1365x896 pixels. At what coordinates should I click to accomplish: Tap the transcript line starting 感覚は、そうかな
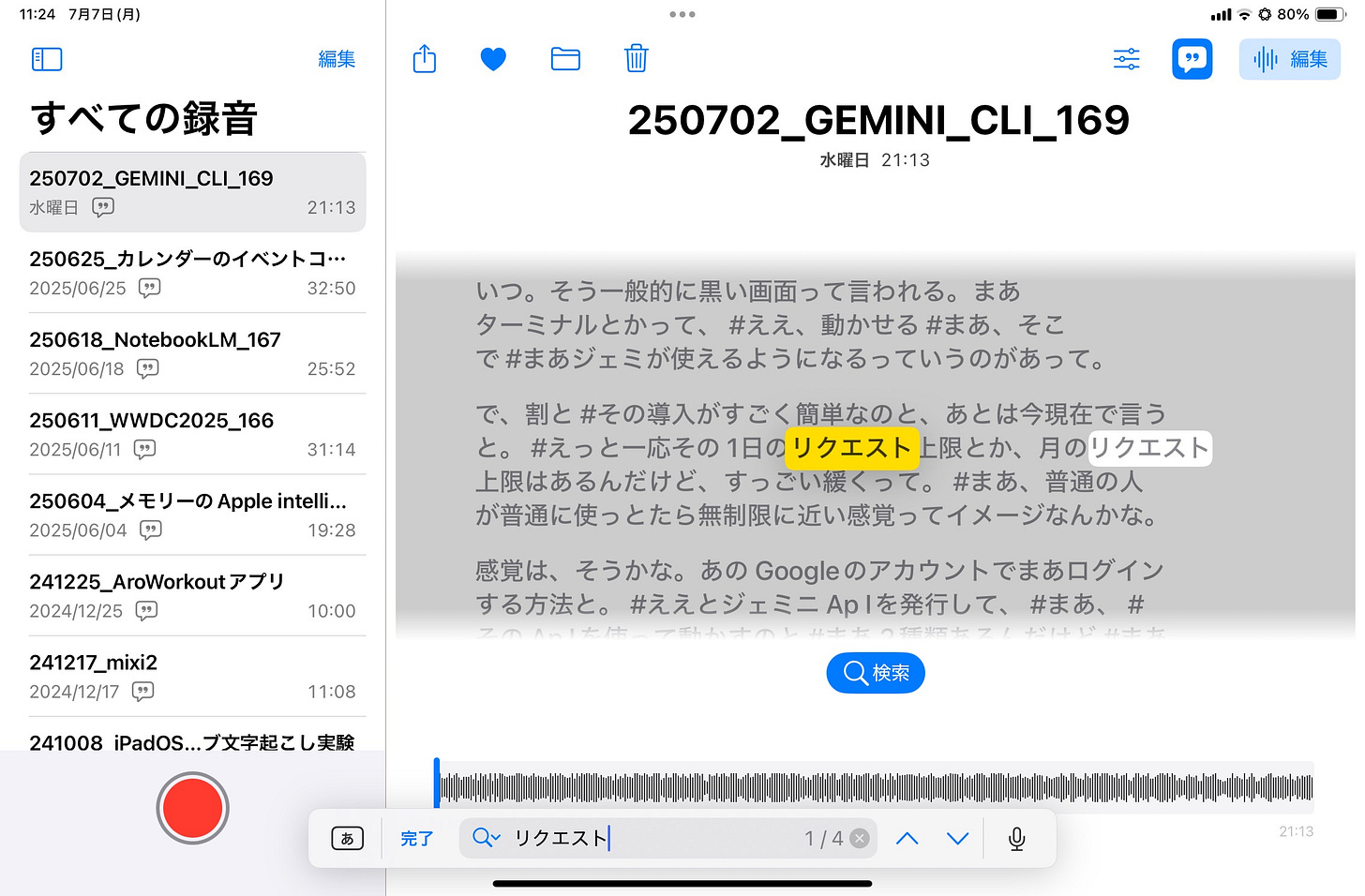(x=819, y=571)
